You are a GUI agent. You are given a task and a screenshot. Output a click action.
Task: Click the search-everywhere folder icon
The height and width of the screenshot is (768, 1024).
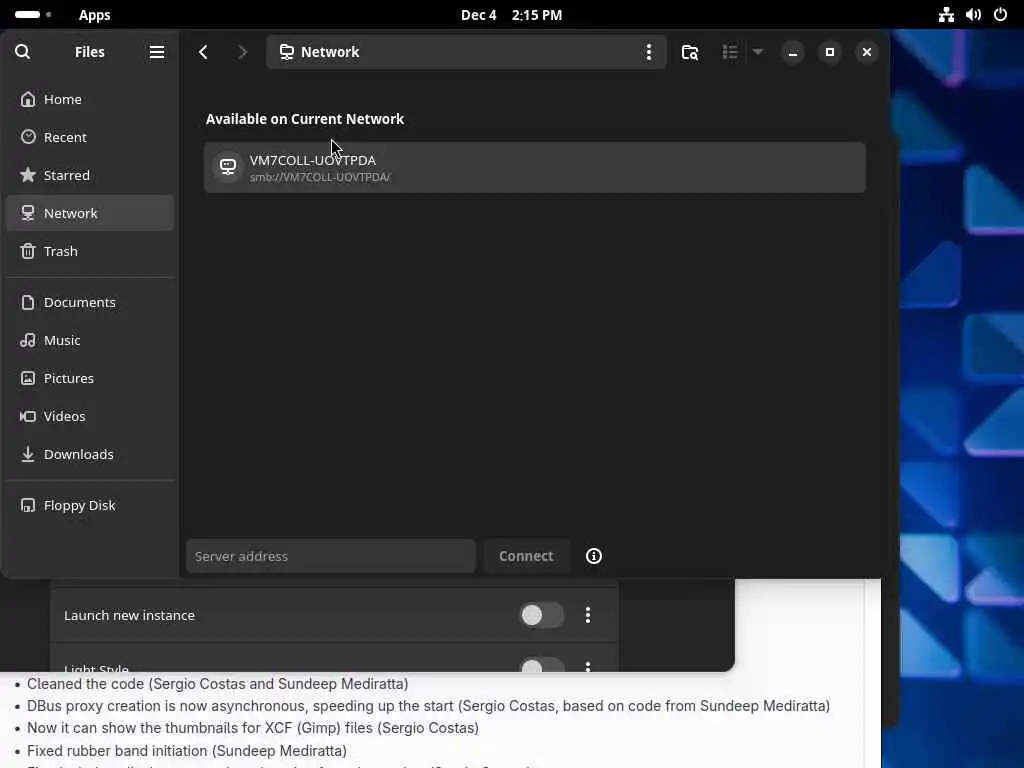tap(690, 52)
